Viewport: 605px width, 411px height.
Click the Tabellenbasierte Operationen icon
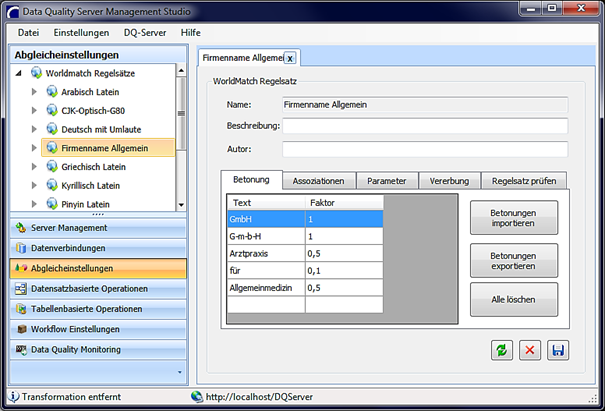point(21,309)
